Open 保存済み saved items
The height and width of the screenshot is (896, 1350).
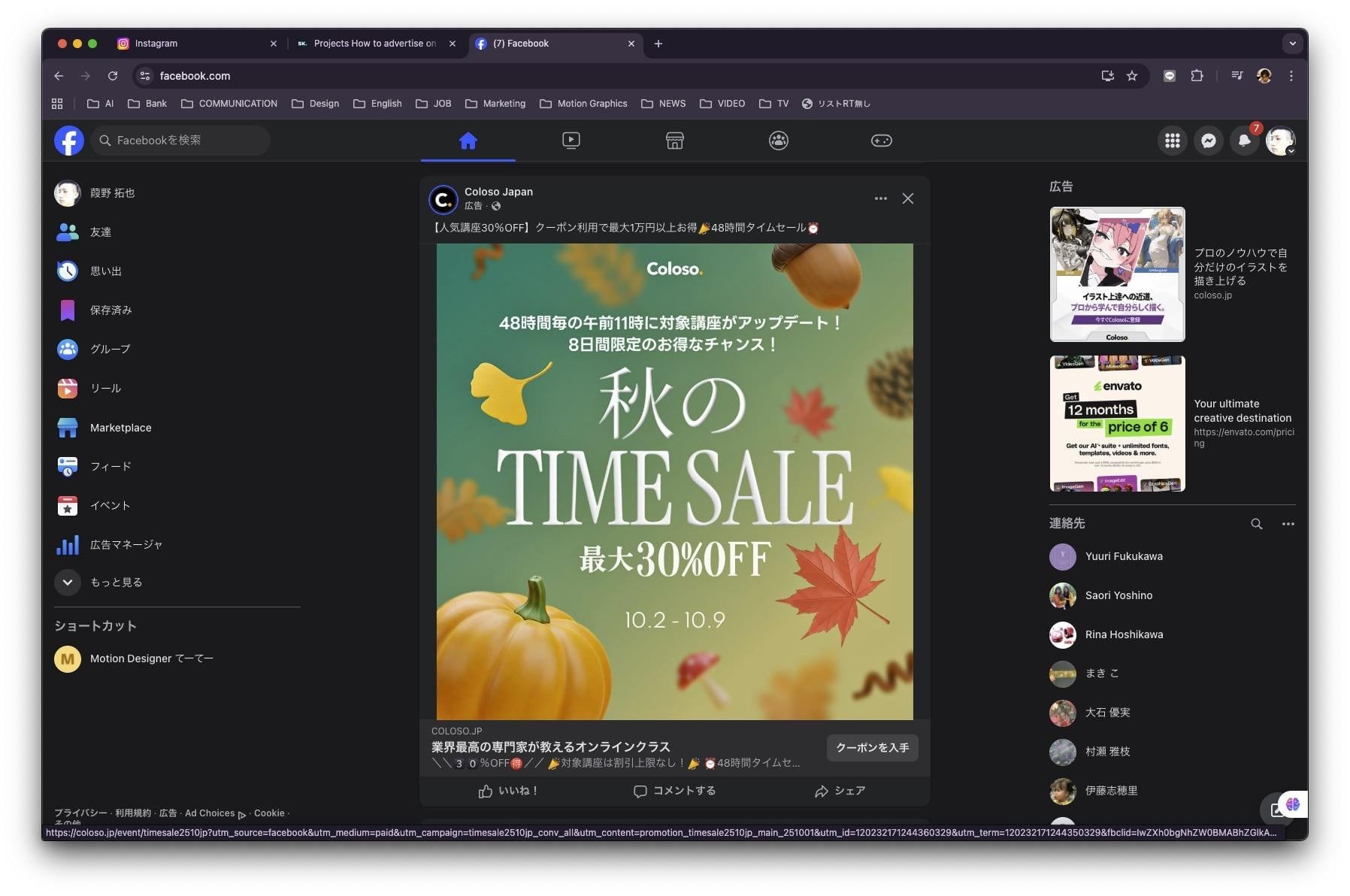(x=177, y=310)
